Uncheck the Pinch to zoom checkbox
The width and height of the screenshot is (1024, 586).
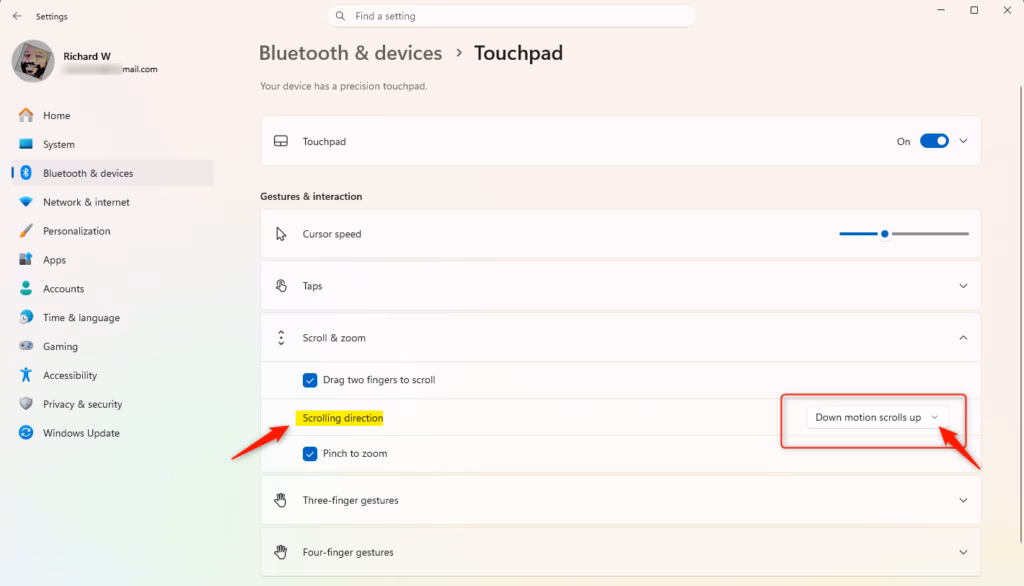(310, 454)
